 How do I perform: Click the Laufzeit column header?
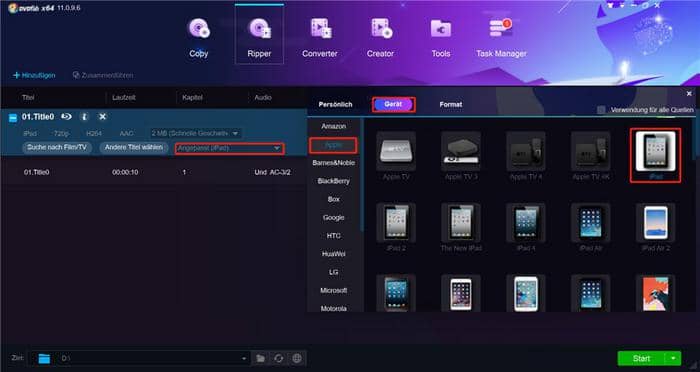click(x=124, y=97)
